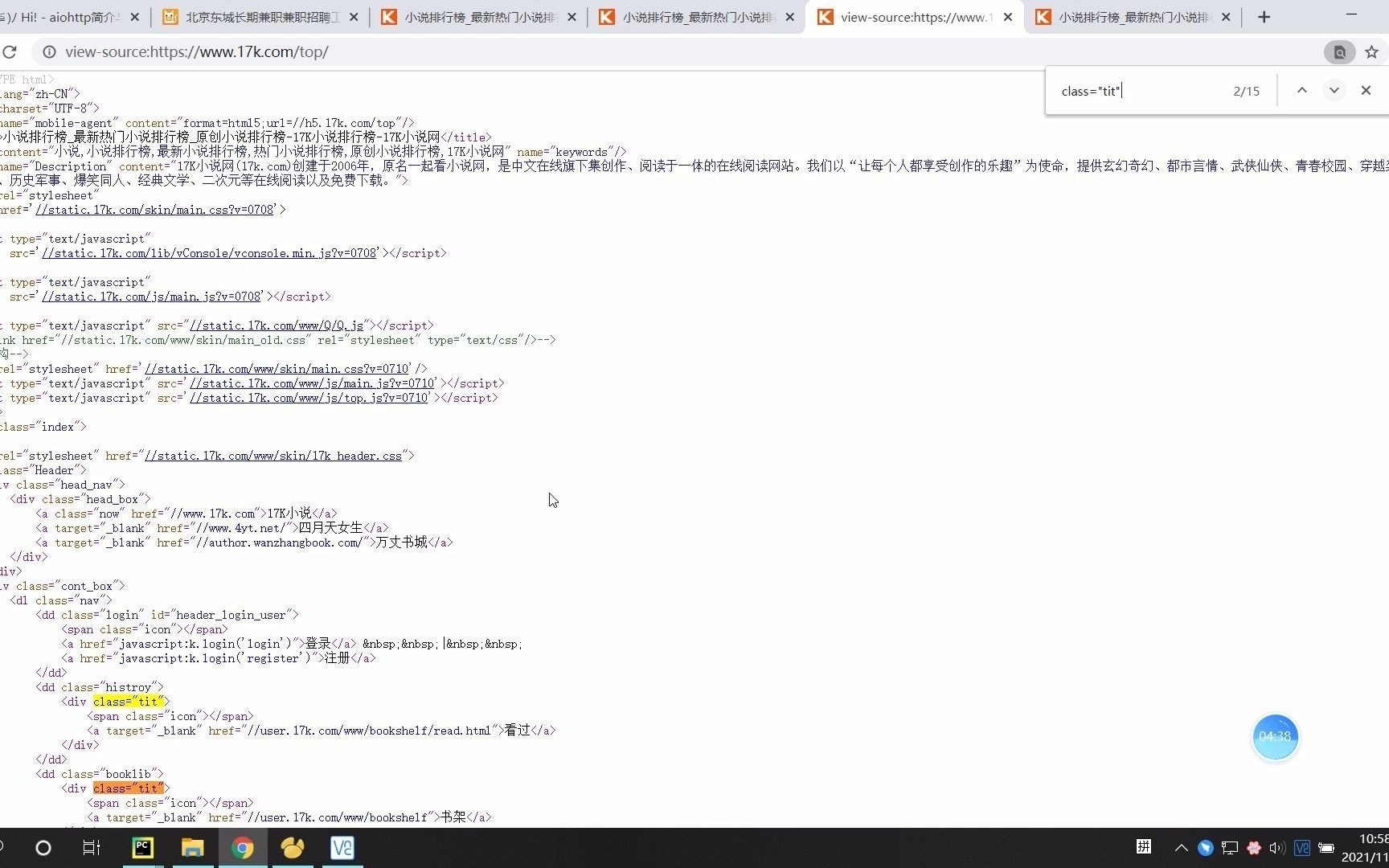Open the network icon in system tray
Viewport: 1389px width, 868px height.
[1229, 848]
